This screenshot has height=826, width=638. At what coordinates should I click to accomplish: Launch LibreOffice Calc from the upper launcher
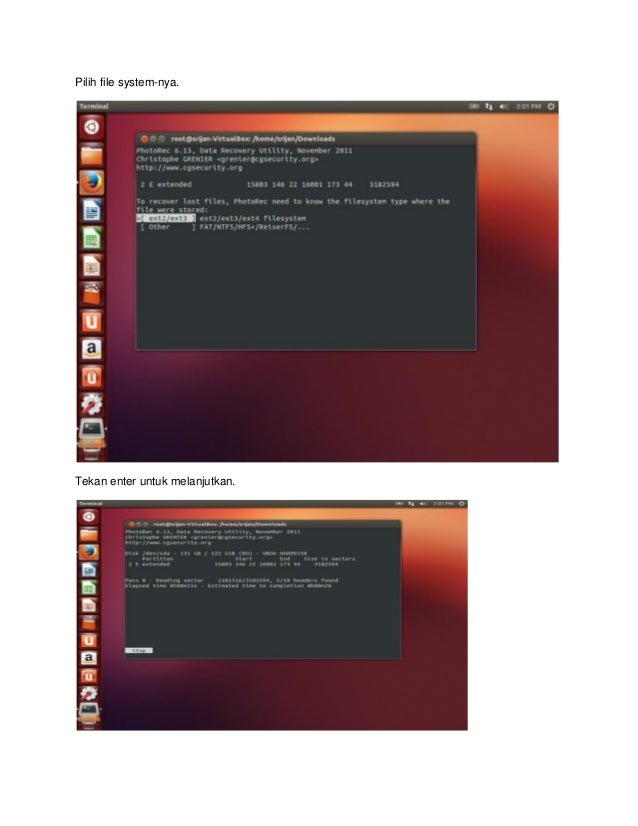click(x=92, y=238)
